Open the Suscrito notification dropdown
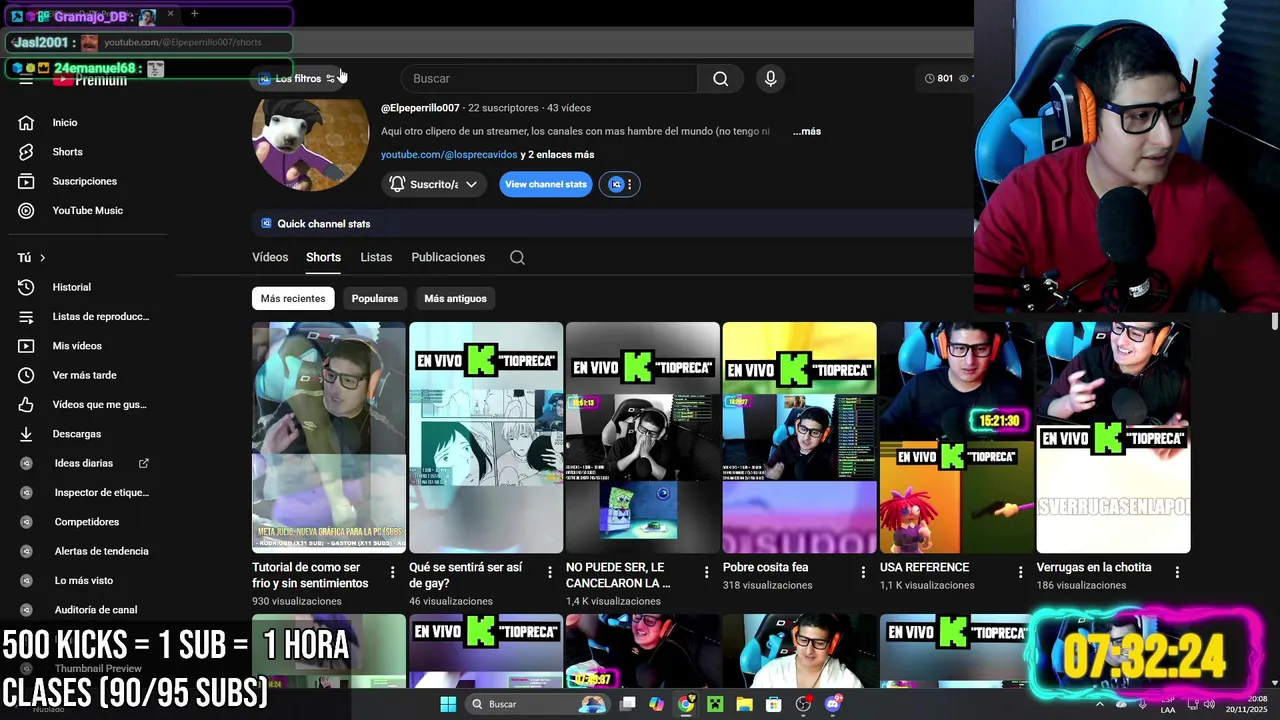The width and height of the screenshot is (1280, 720). (x=434, y=184)
